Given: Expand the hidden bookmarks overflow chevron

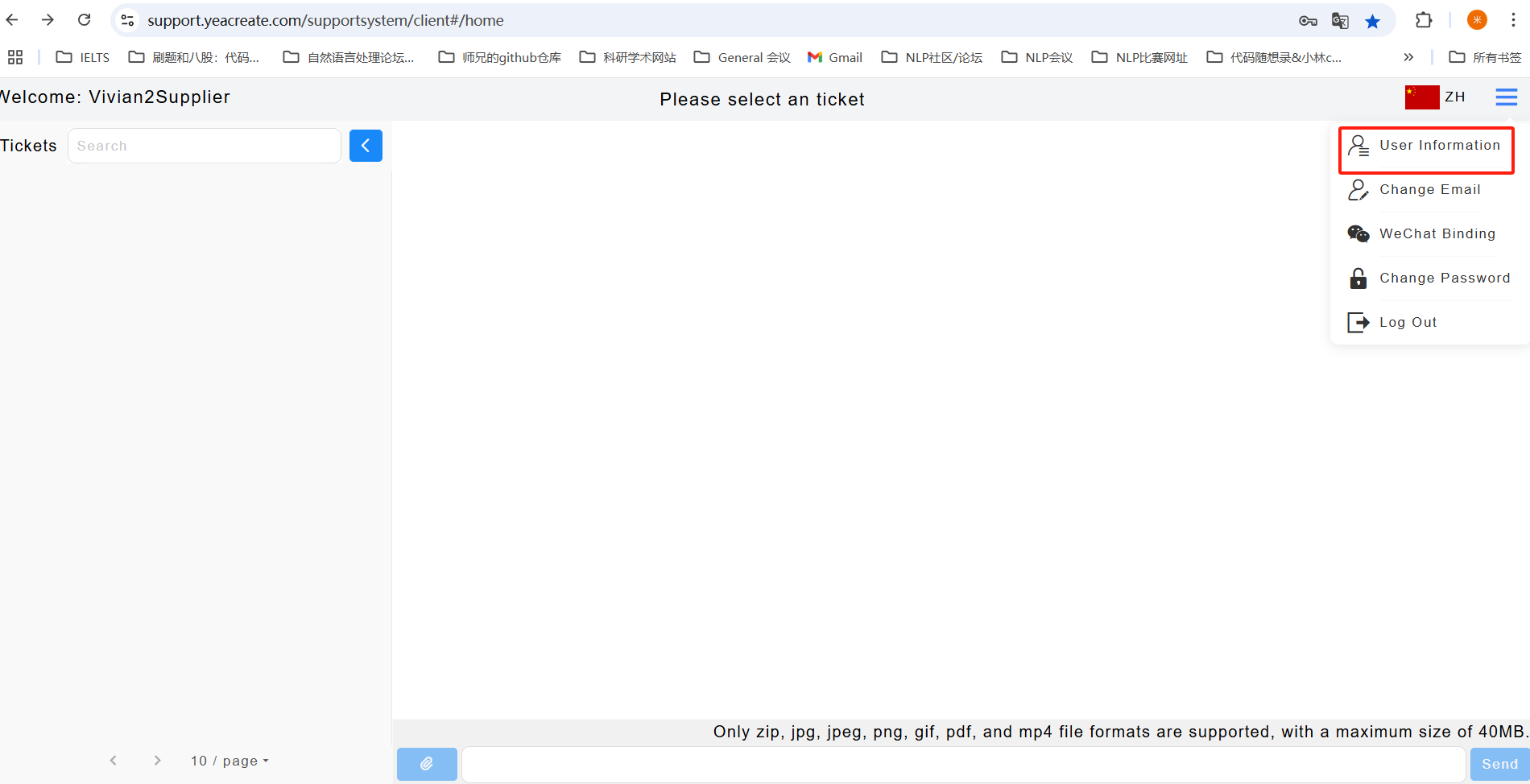Looking at the screenshot, I should (x=1408, y=57).
